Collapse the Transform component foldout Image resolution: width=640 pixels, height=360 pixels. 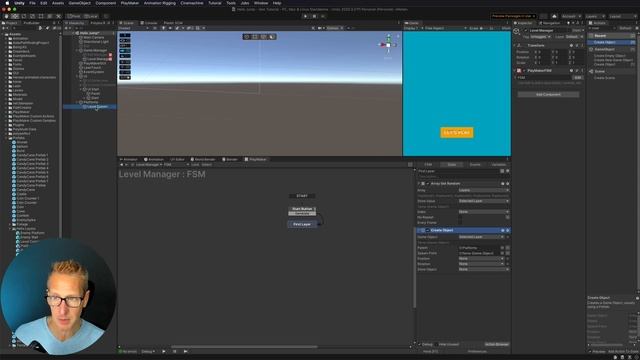click(515, 45)
